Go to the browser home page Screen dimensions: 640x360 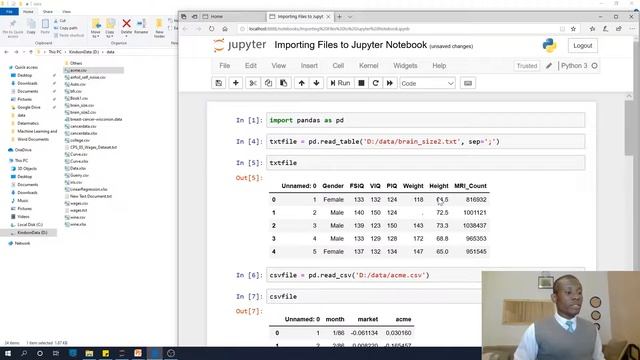tap(225, 29)
